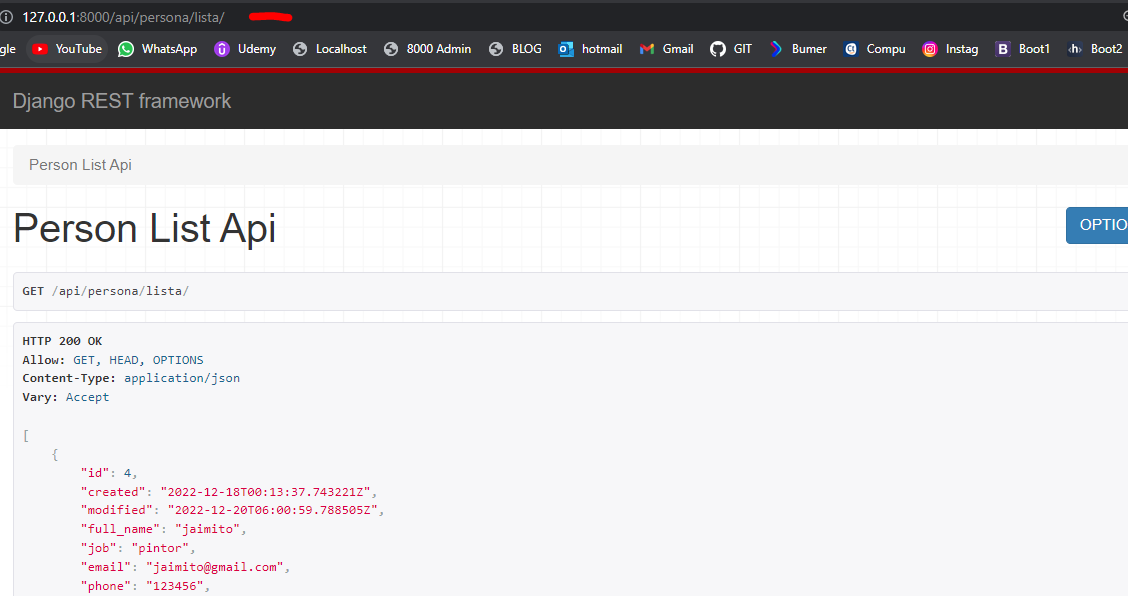Screen dimensions: 1128x596
Task: Open the WhatsApp bookmark
Action: coord(158,49)
